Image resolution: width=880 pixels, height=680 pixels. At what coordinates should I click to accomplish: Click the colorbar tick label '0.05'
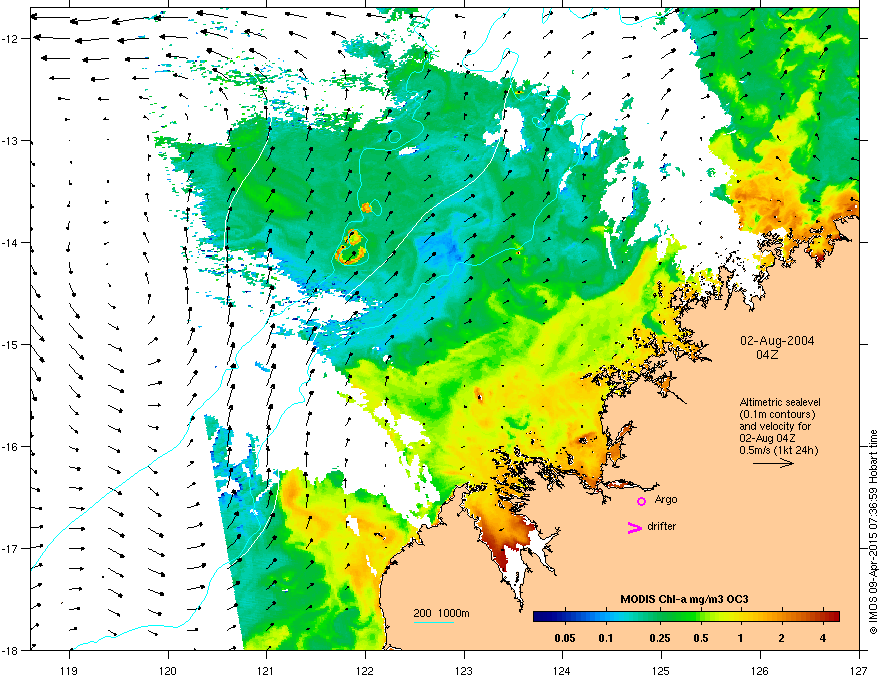click(565, 638)
